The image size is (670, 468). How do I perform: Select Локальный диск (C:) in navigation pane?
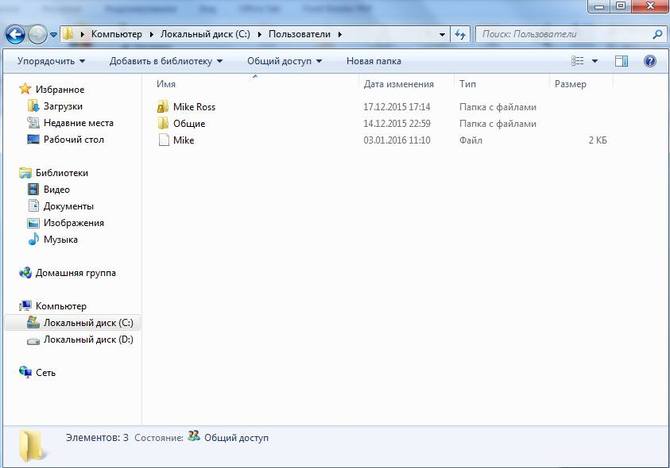pos(88,323)
